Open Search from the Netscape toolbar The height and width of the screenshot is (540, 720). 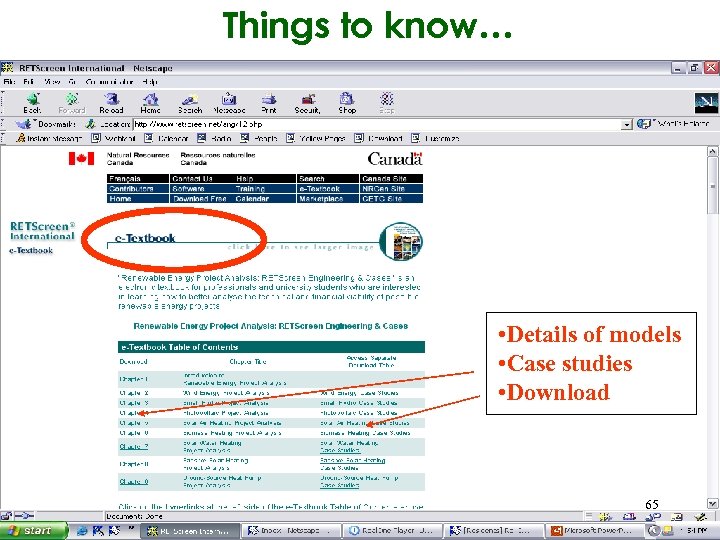pyautogui.click(x=190, y=102)
